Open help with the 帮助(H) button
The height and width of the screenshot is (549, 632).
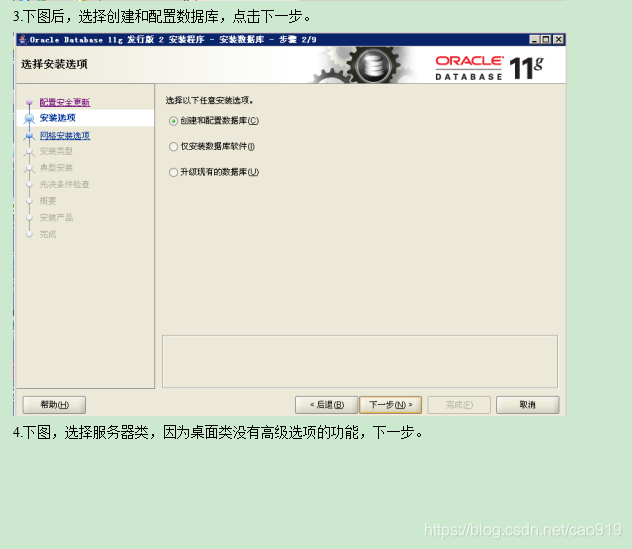(x=54, y=405)
